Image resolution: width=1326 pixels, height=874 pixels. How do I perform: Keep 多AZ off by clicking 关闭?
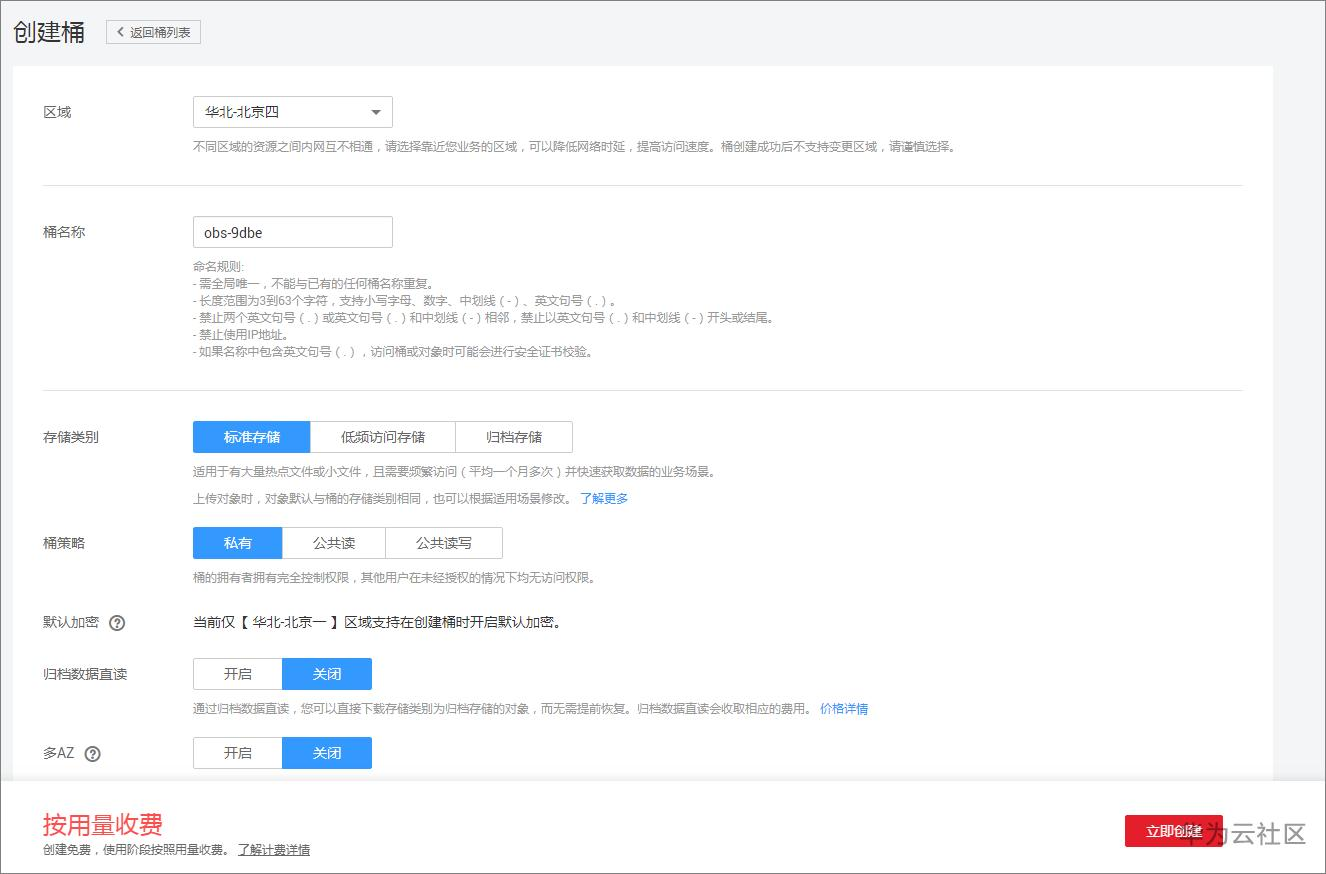point(327,753)
